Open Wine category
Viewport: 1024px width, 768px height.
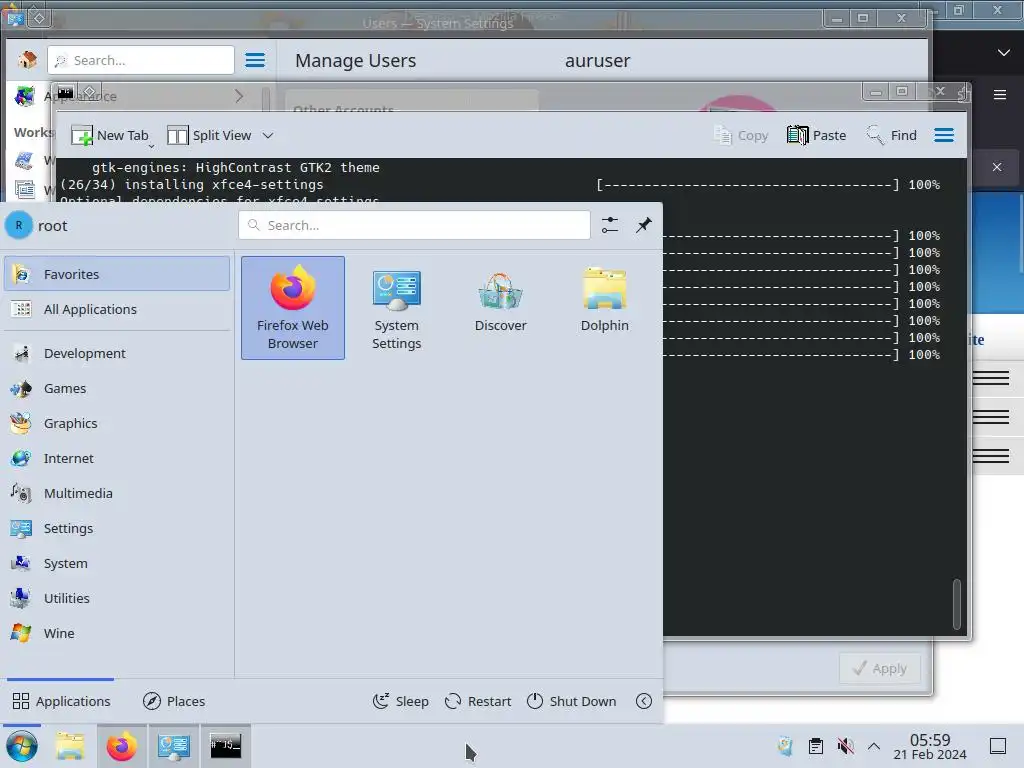pyautogui.click(x=117, y=633)
